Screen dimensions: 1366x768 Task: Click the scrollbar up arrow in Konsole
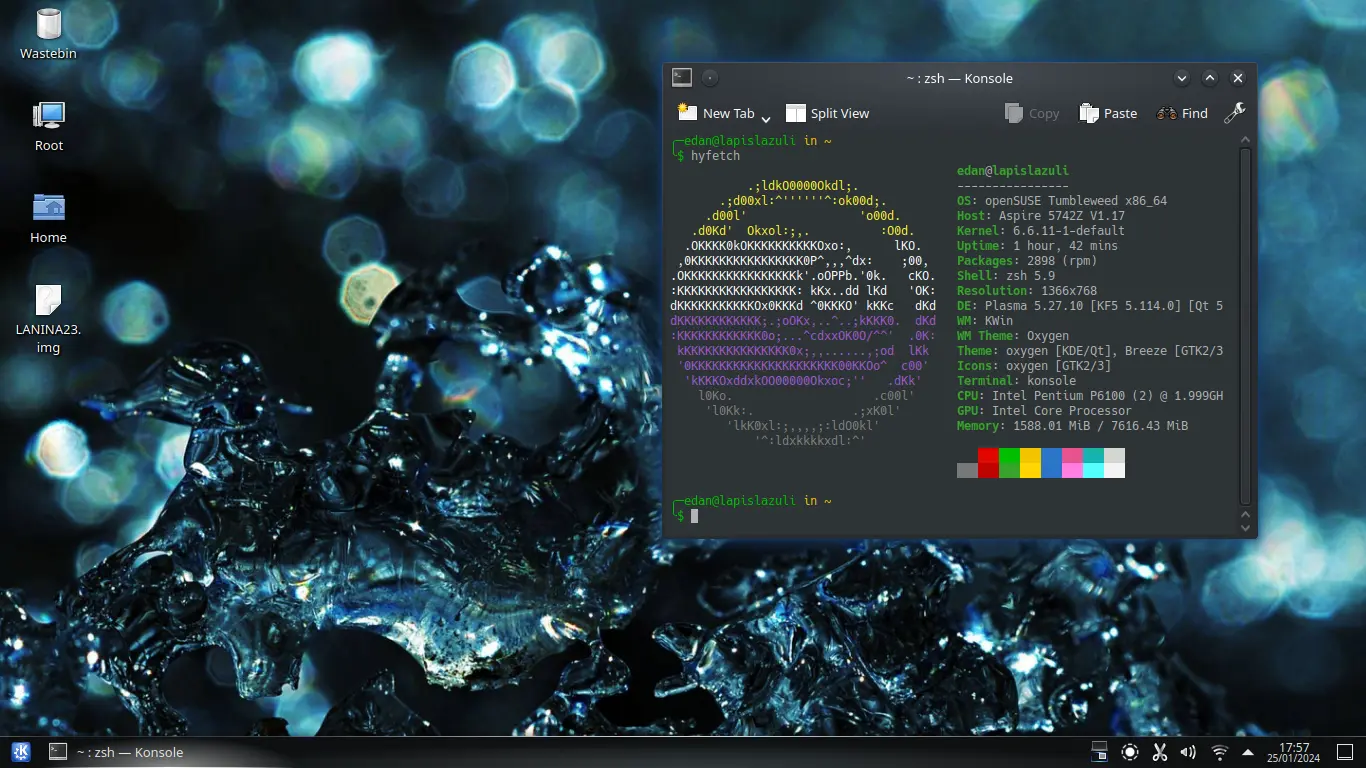tap(1245, 139)
